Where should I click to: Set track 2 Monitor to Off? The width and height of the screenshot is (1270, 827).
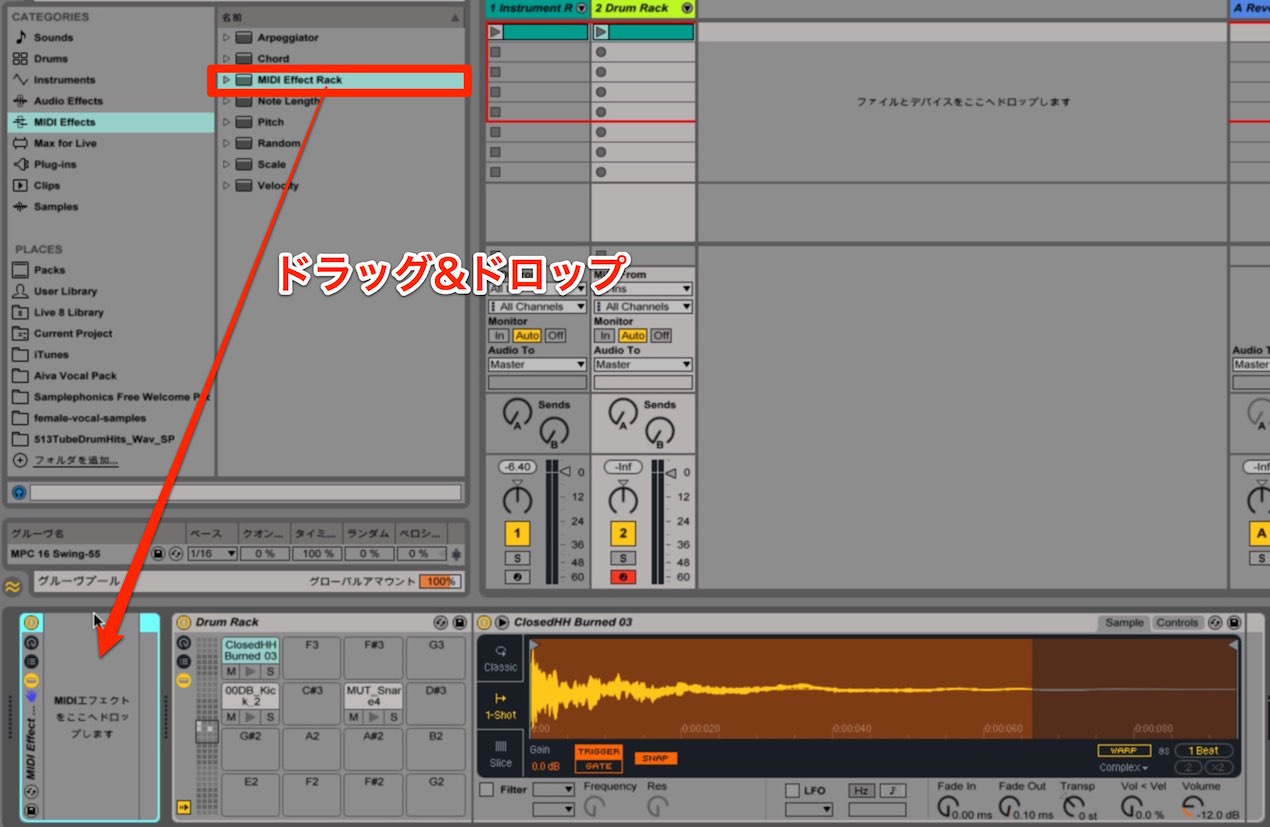click(x=661, y=335)
